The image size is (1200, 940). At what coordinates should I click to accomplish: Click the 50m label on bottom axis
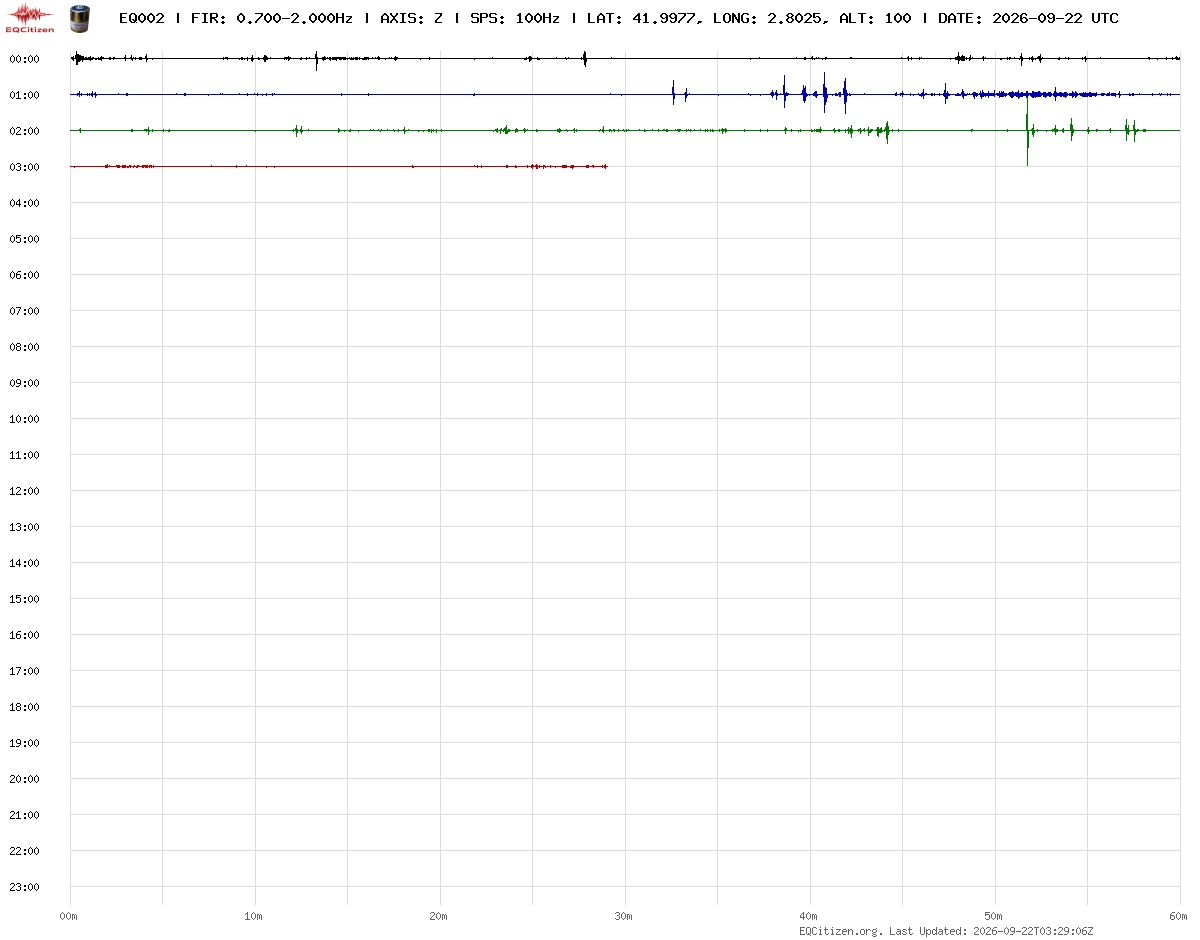pyautogui.click(x=994, y=916)
